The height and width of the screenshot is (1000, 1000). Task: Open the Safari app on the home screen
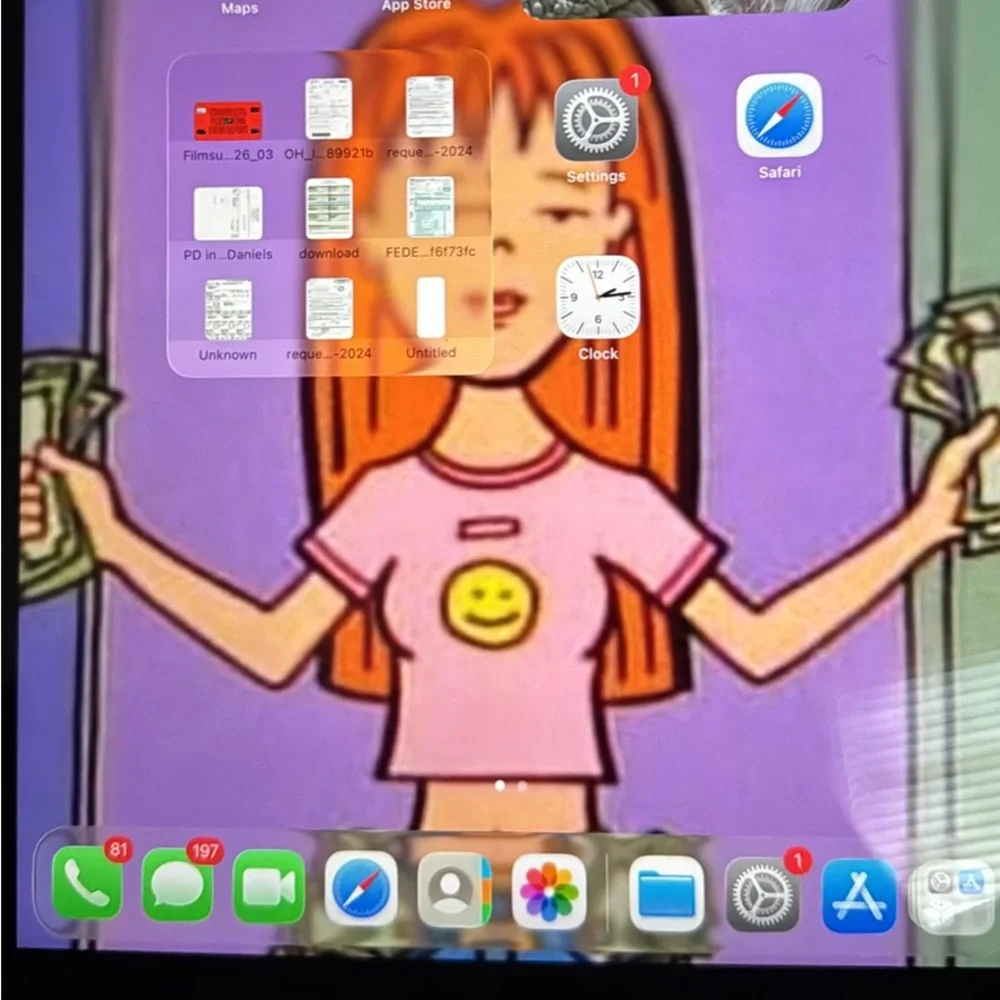tap(779, 115)
